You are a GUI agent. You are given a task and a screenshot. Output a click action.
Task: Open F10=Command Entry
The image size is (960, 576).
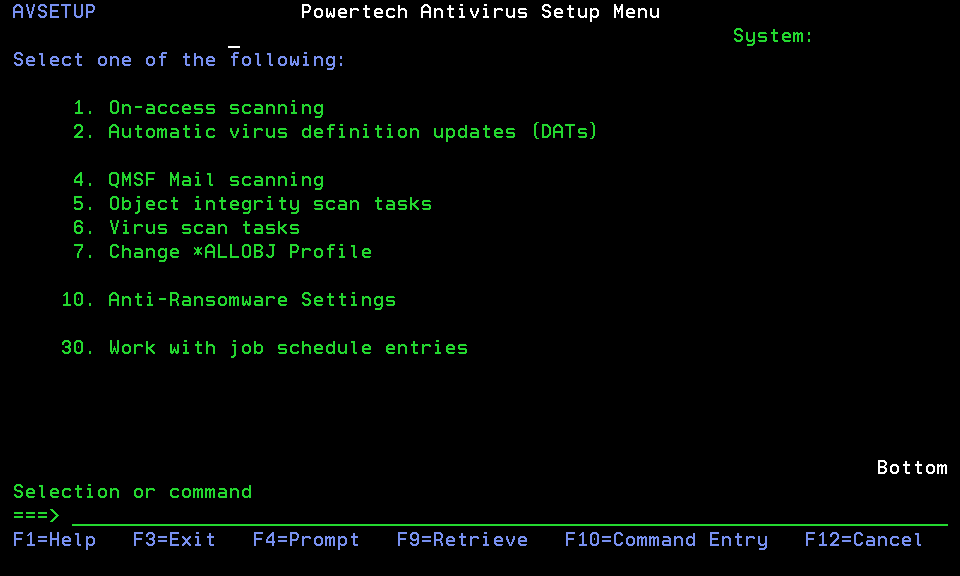(x=666, y=540)
